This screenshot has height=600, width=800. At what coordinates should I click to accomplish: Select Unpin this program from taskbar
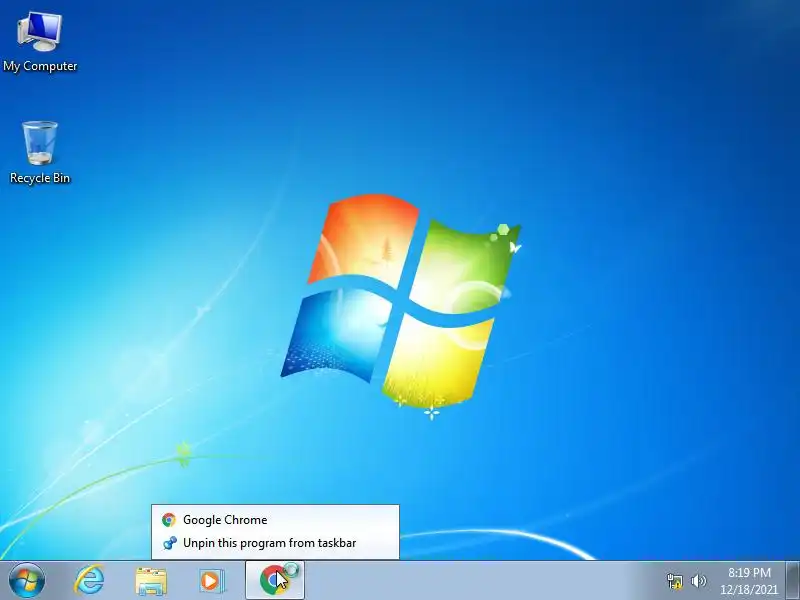pos(276,543)
